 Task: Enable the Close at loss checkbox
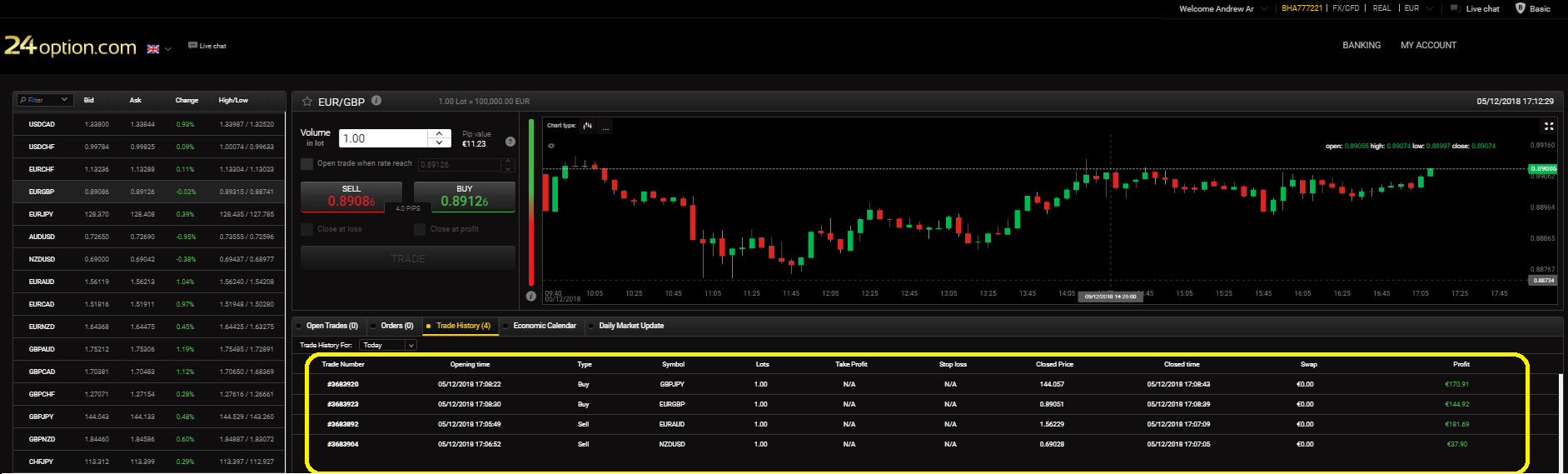[307, 229]
